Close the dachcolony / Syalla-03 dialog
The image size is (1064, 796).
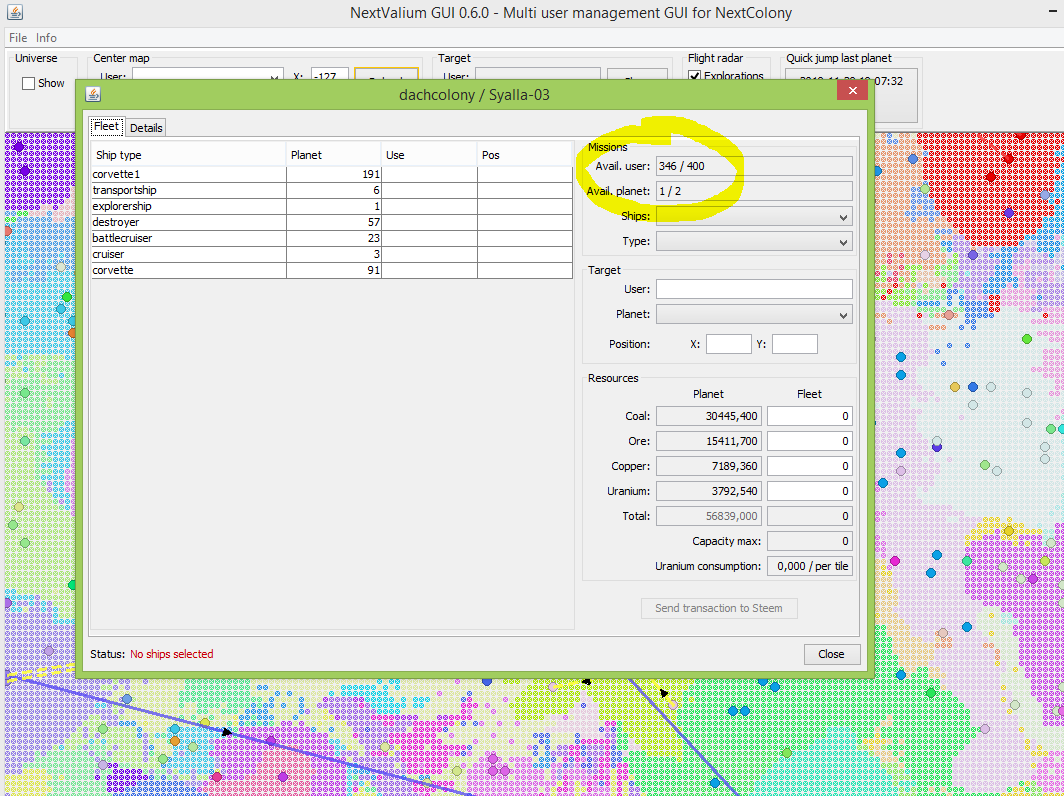[852, 90]
